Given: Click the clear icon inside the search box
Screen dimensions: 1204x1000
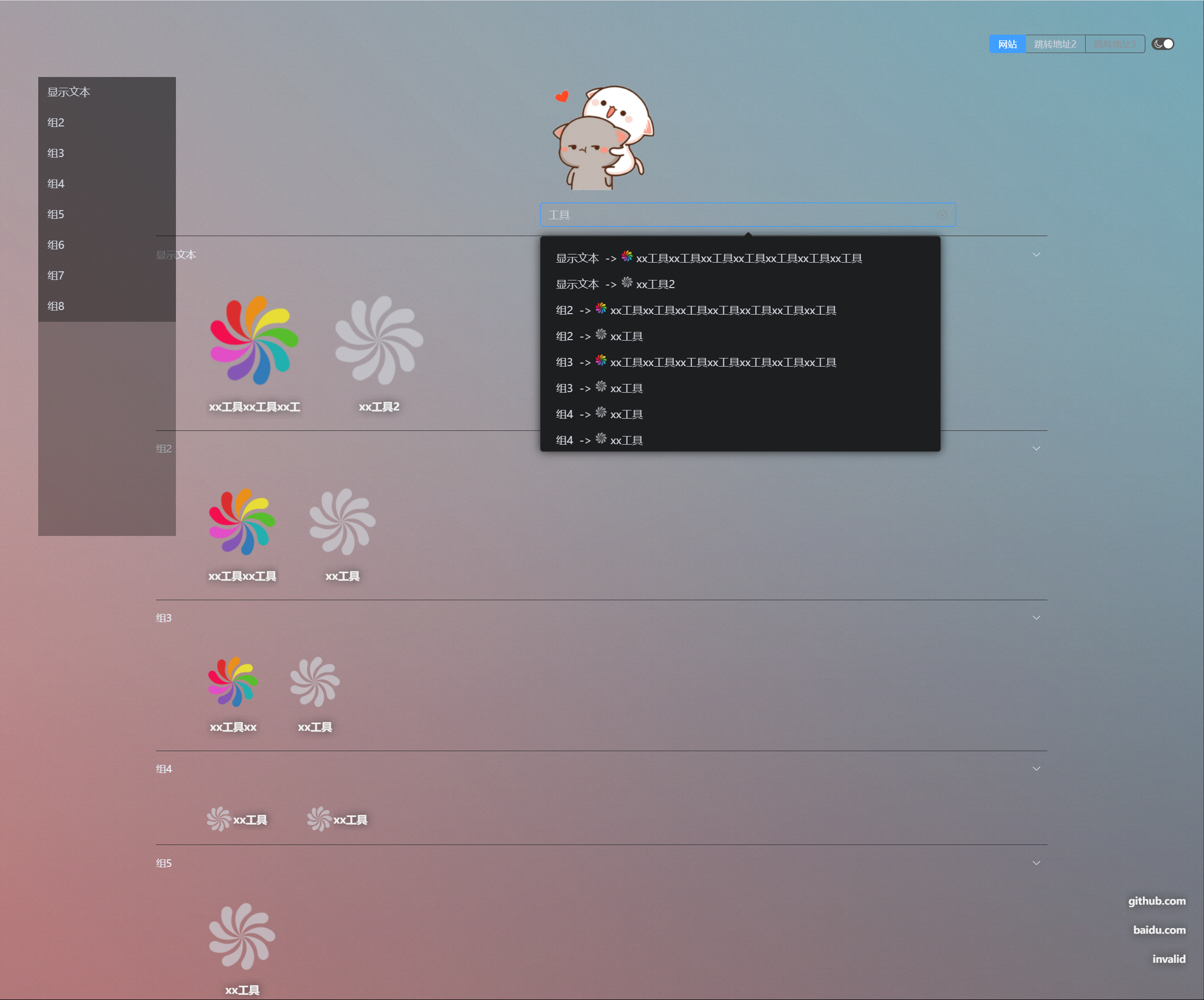Looking at the screenshot, I should click(x=941, y=215).
